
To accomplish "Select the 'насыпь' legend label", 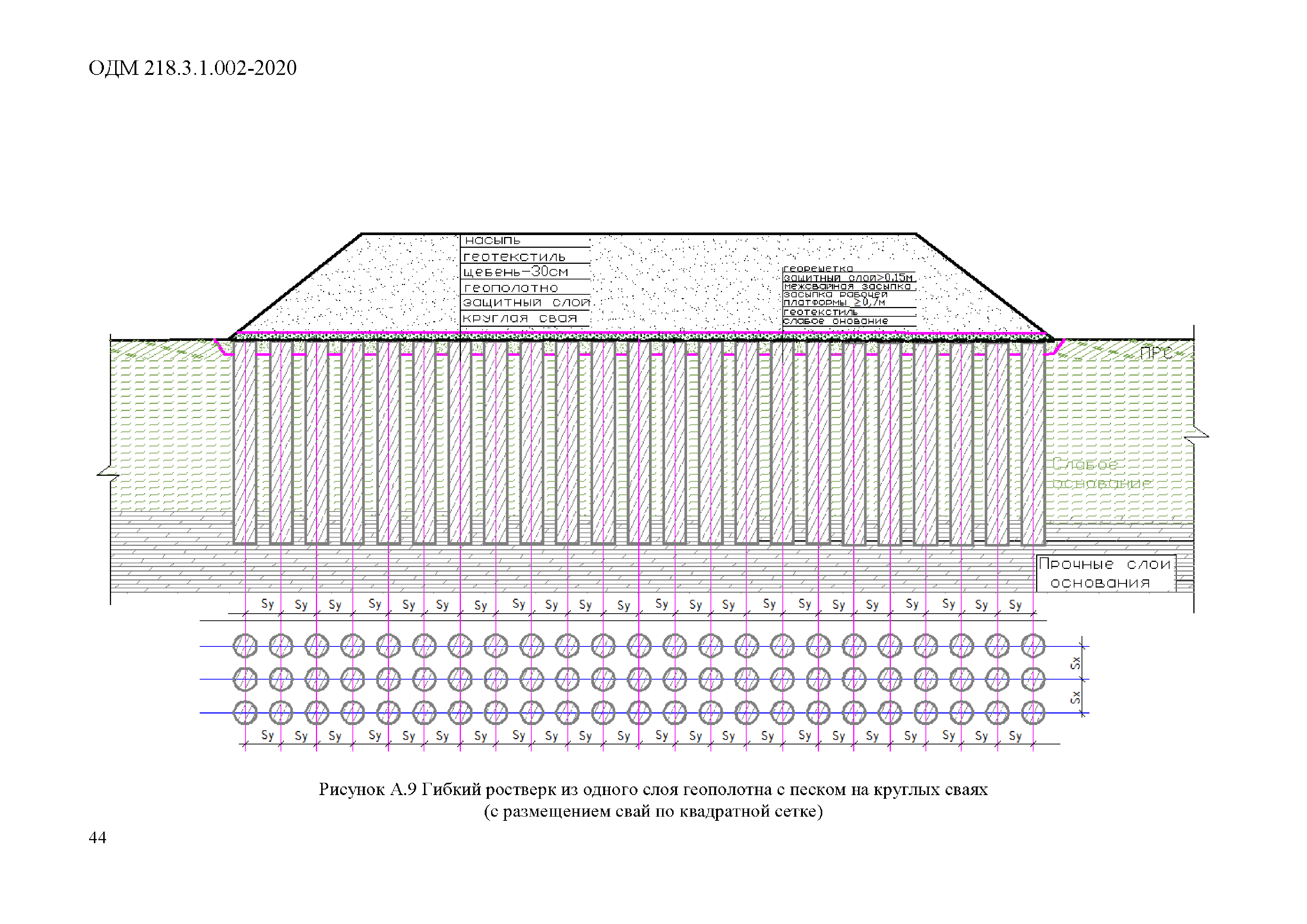I will point(493,240).
